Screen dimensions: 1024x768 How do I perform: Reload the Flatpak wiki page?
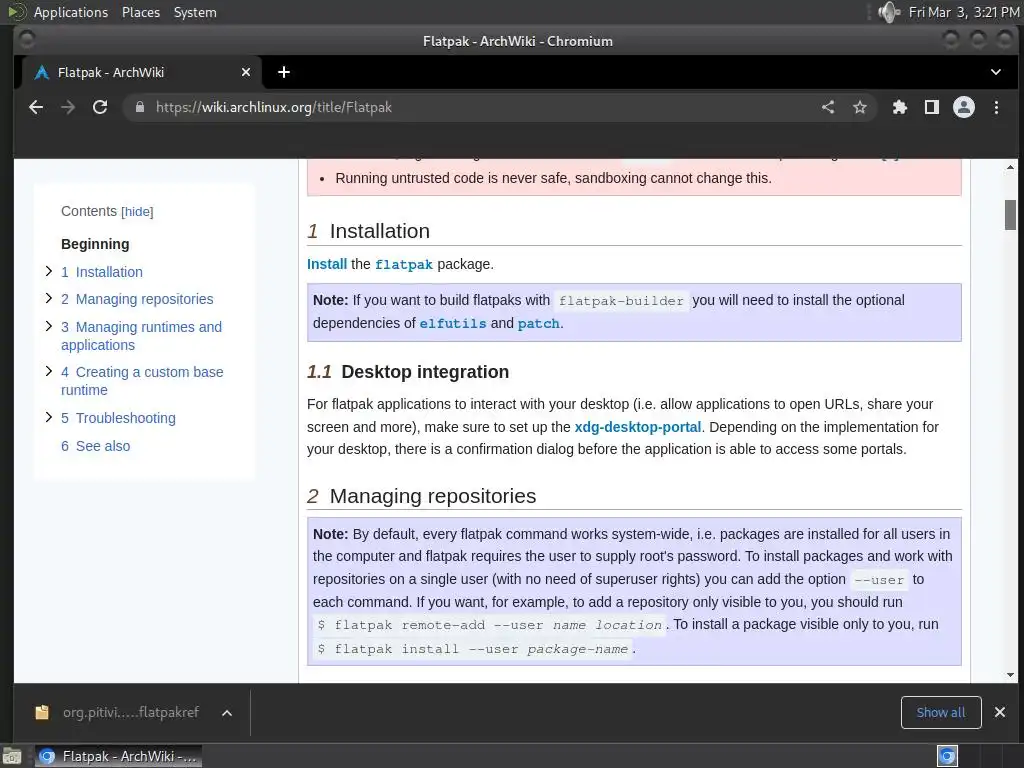point(100,107)
